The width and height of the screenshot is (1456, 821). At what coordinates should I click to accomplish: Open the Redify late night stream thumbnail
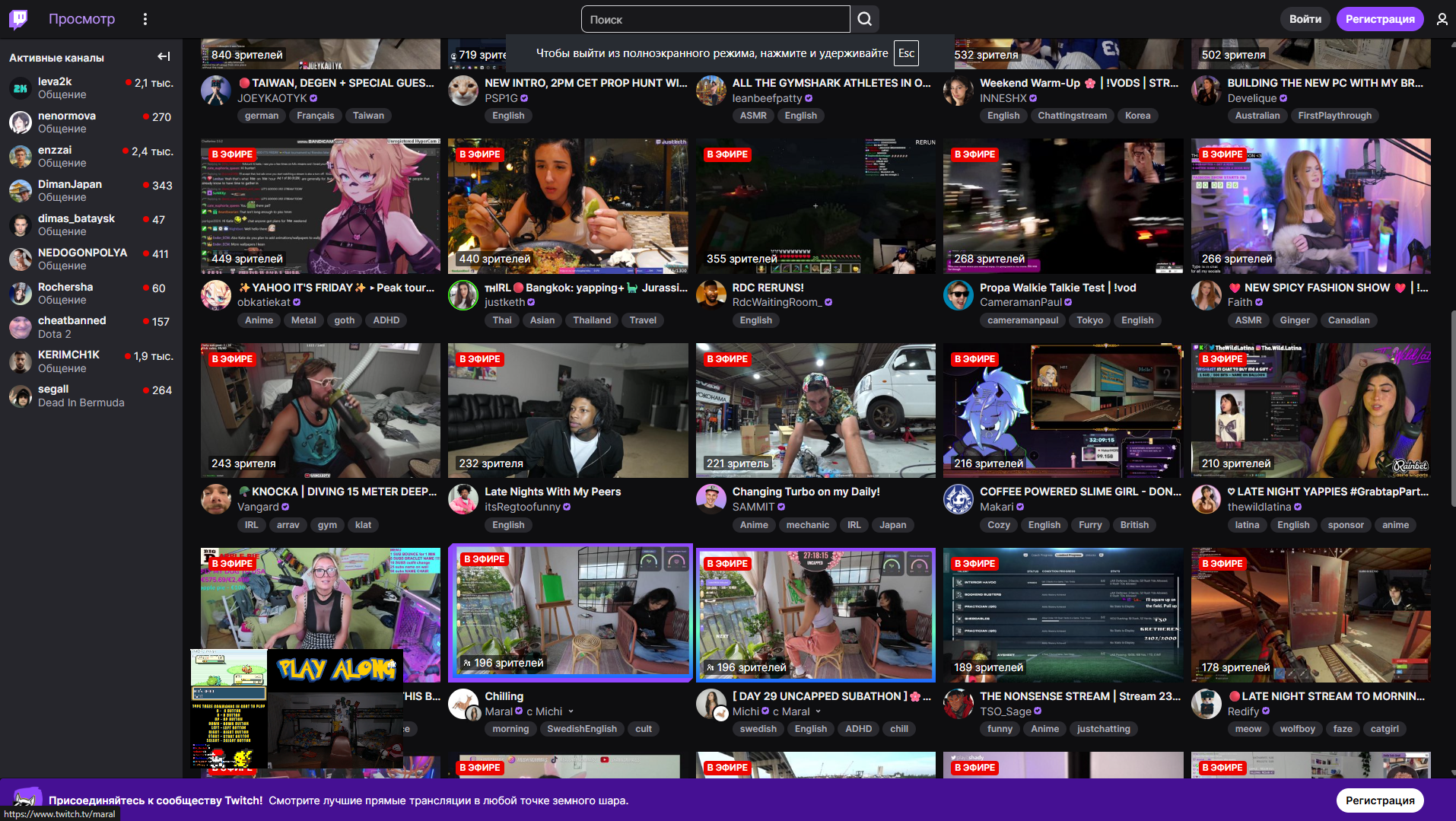1311,615
